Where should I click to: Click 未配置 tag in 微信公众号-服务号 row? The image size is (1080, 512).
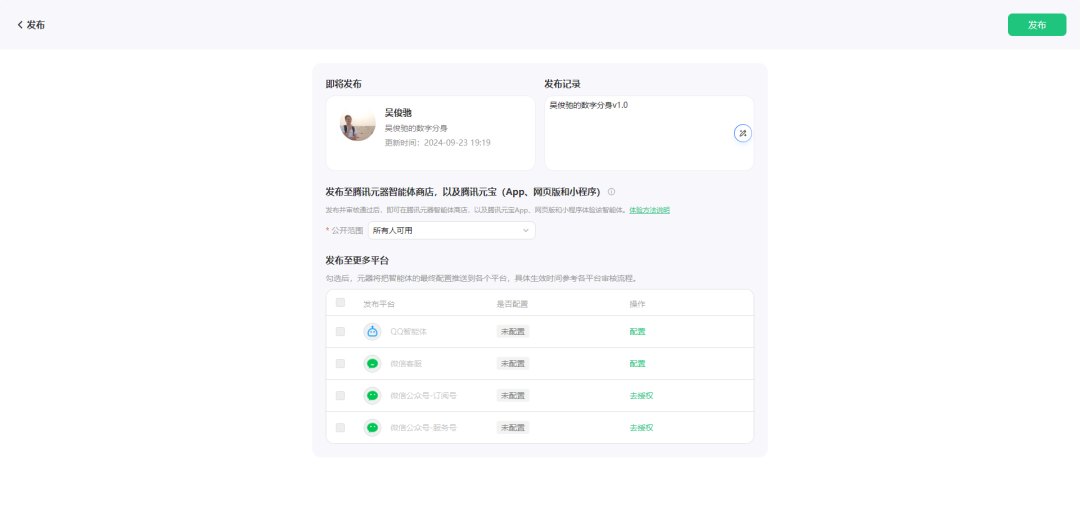(512, 427)
